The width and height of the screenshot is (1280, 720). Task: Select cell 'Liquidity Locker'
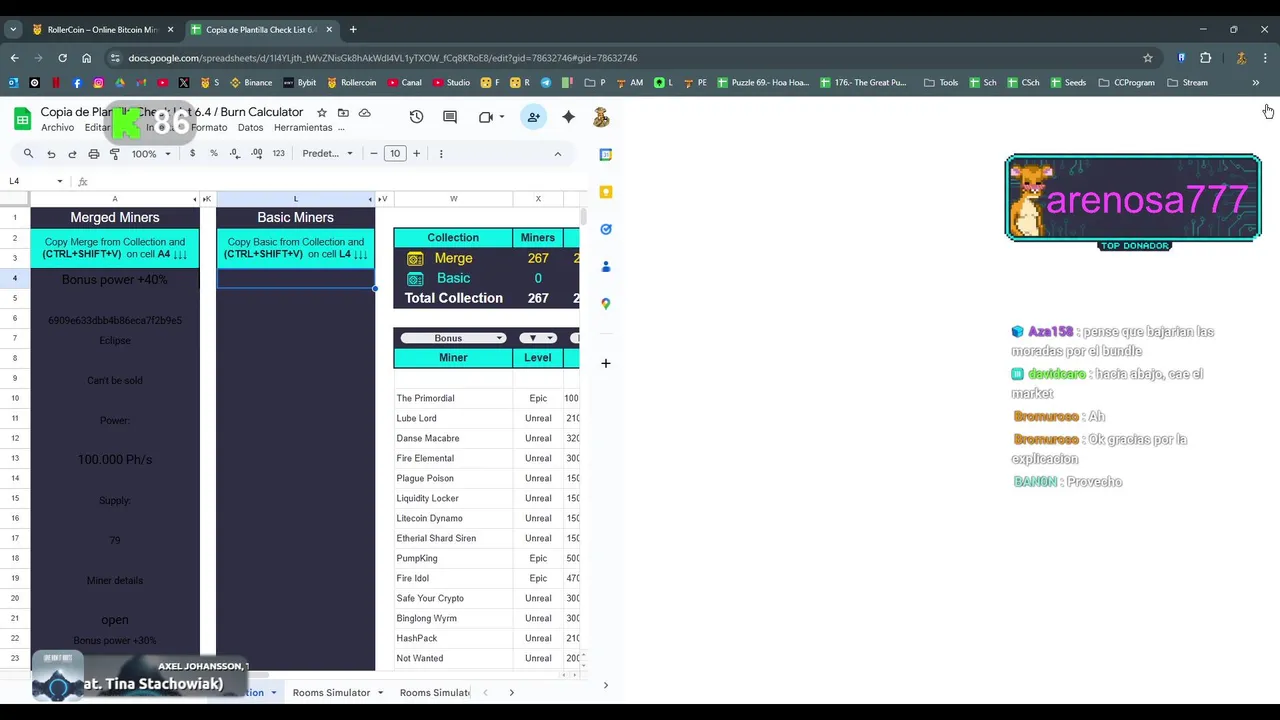pos(453,498)
